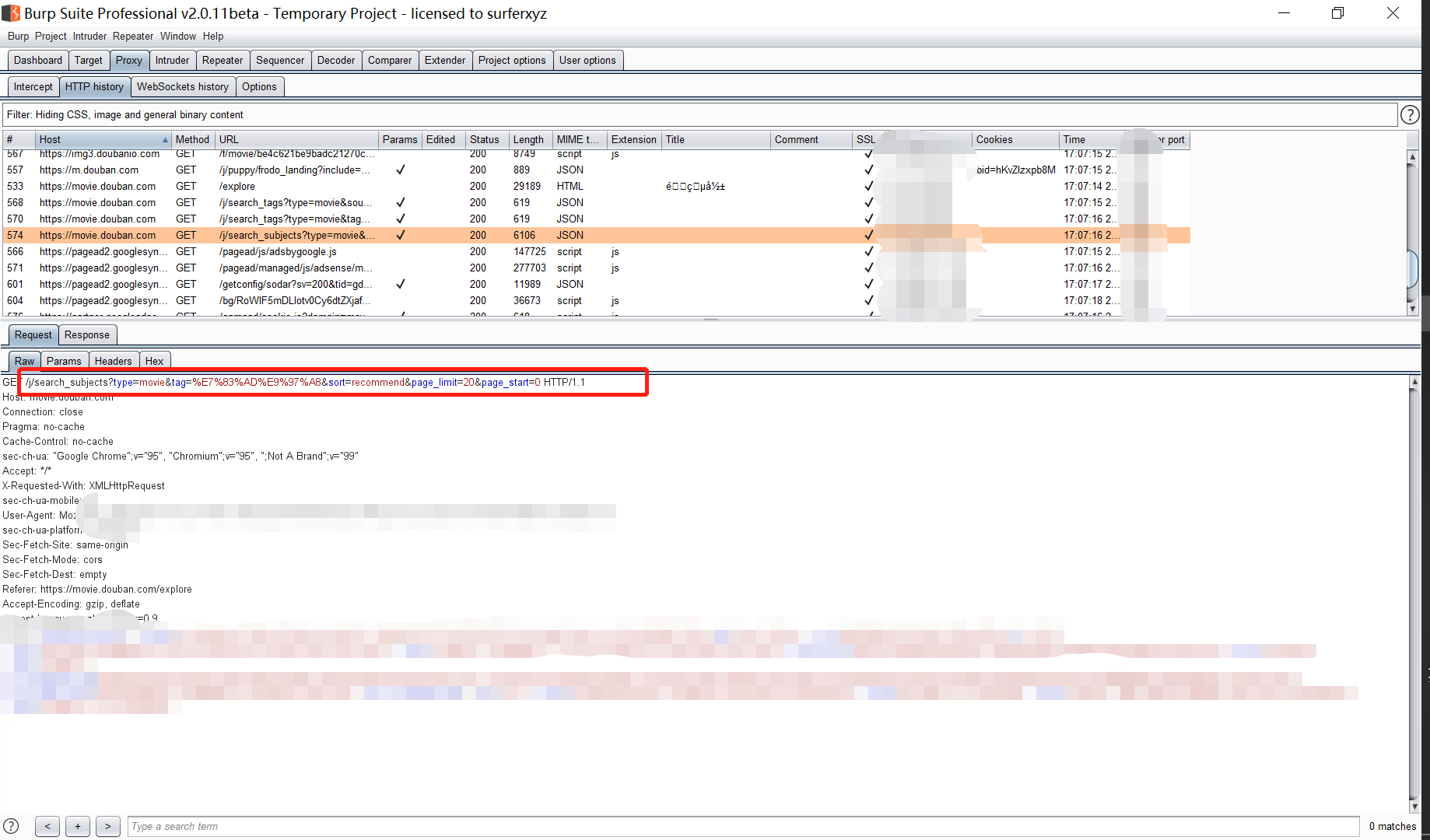Sort by the Title column header
This screenshot has width=1430, height=840.
click(x=716, y=140)
